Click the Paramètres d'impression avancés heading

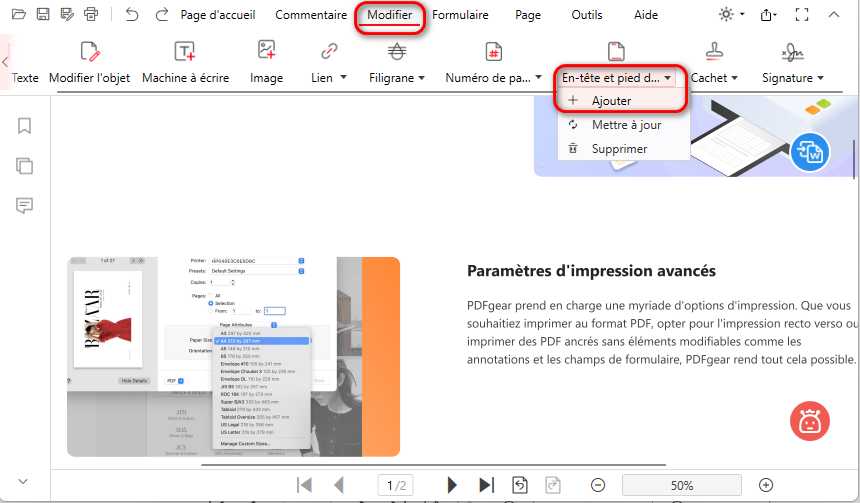pyautogui.click(x=591, y=271)
